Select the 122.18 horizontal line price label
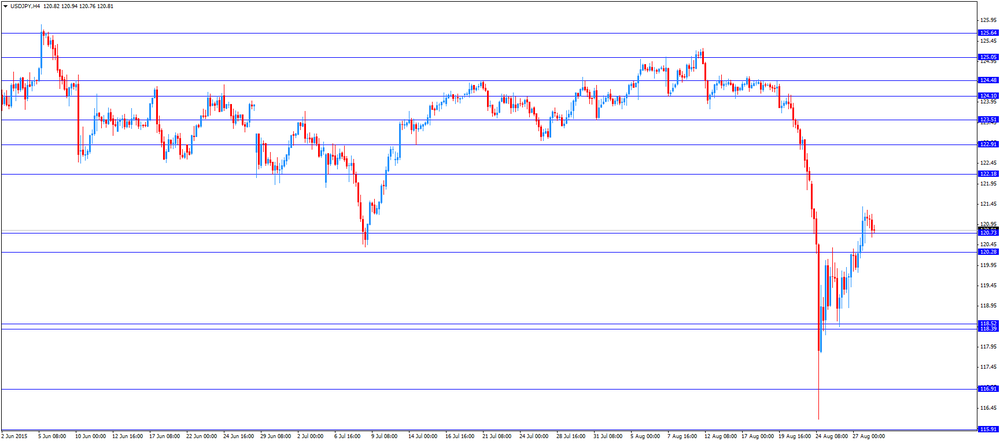Screen dimensions: 1000x441 click(x=988, y=174)
